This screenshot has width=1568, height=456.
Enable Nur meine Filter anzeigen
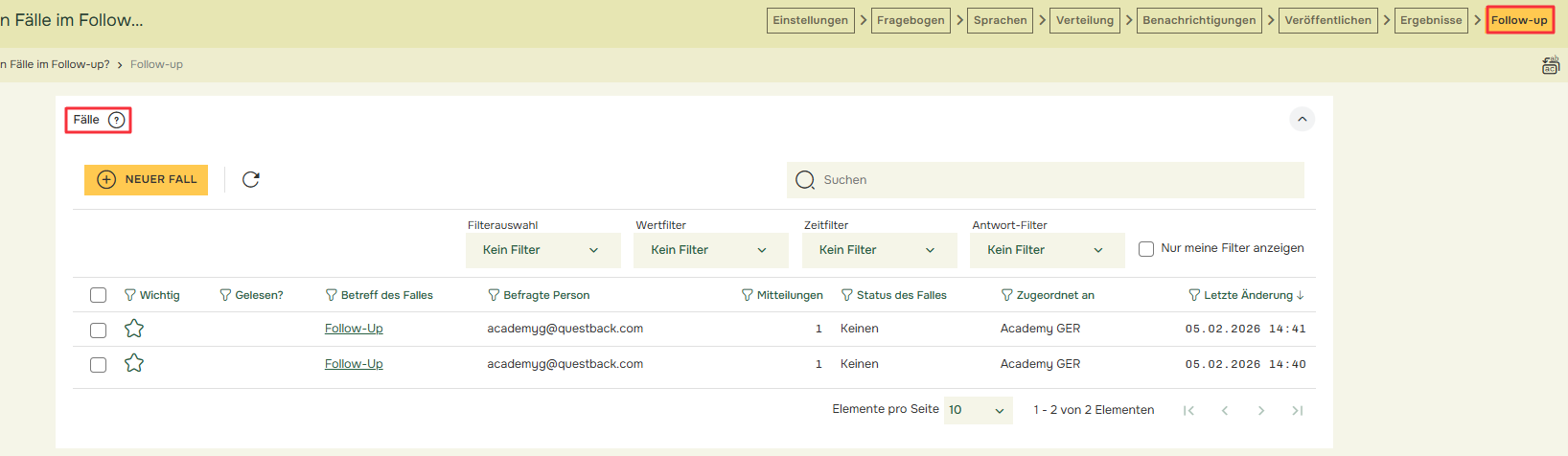point(1146,249)
